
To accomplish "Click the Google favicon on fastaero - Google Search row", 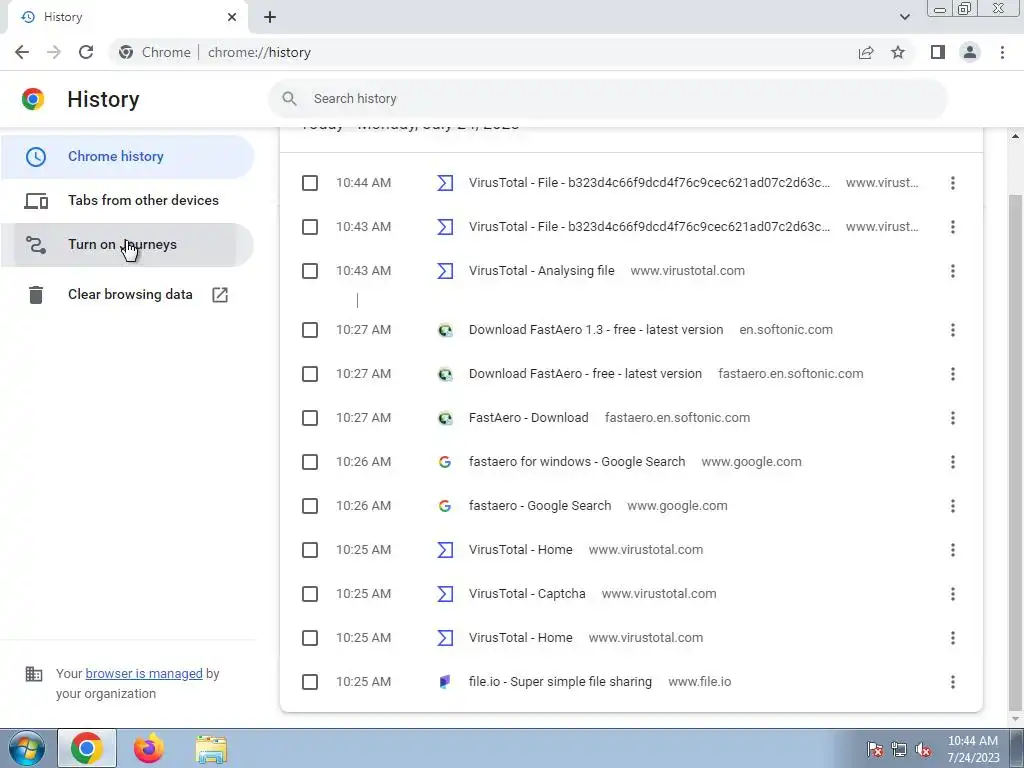I will (445, 505).
